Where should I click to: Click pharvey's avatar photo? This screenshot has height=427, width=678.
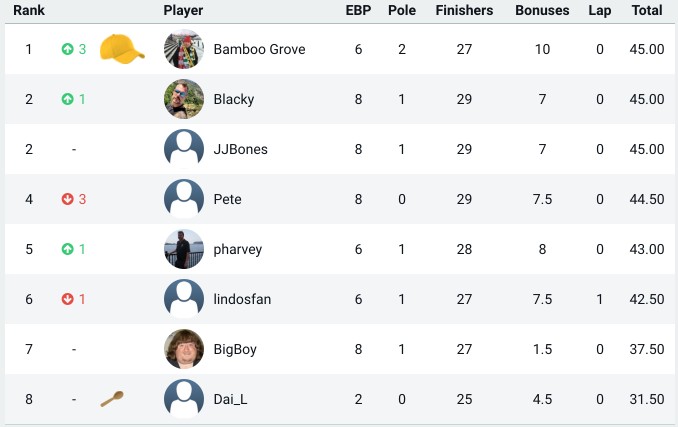(184, 249)
